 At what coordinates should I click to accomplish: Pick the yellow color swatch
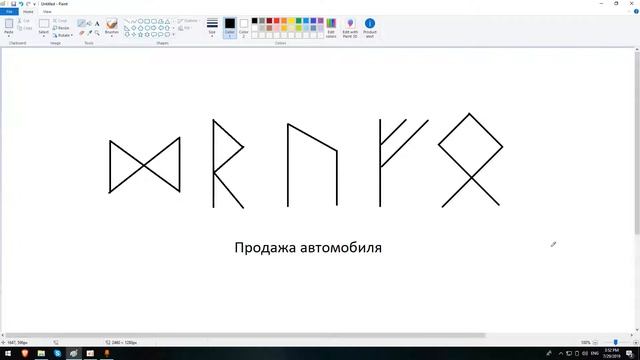(x=291, y=21)
